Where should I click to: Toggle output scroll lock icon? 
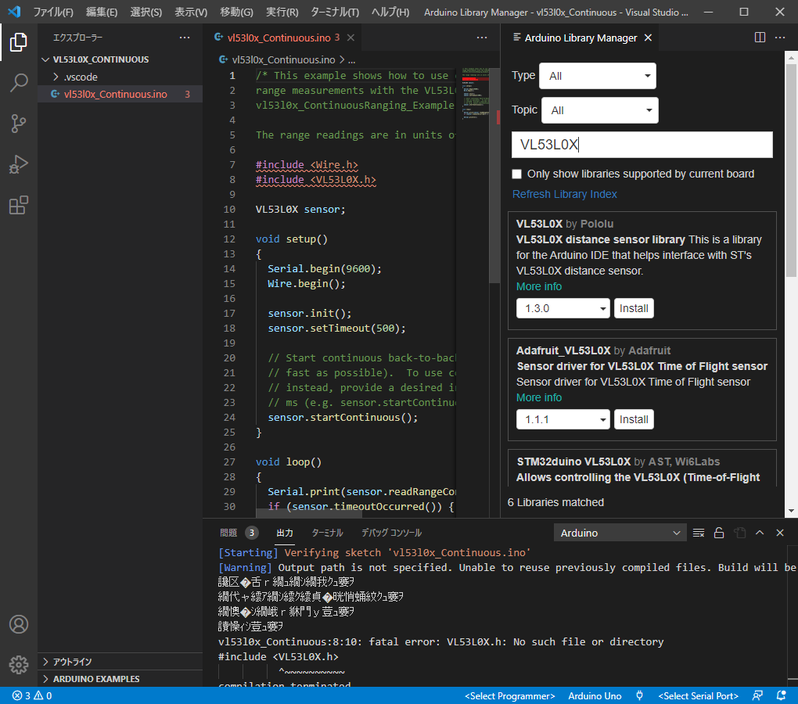[719, 533]
